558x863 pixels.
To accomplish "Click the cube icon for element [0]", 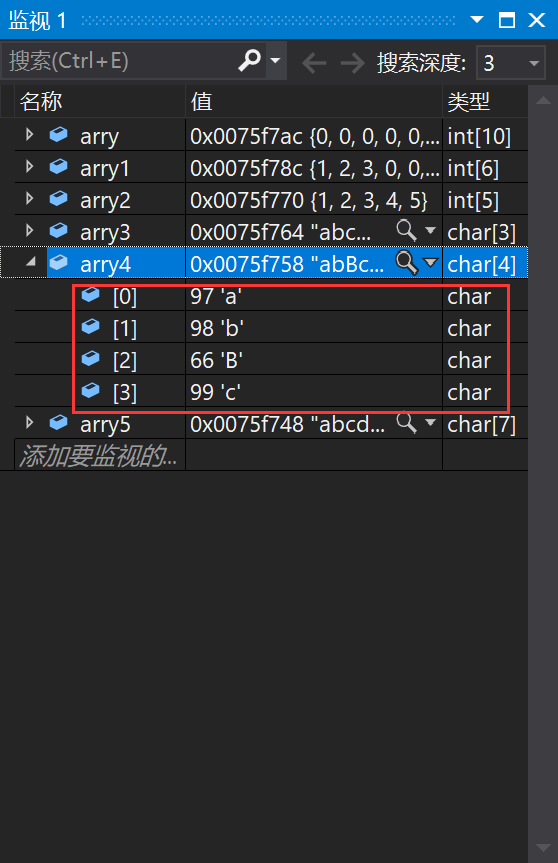I will point(91,294).
